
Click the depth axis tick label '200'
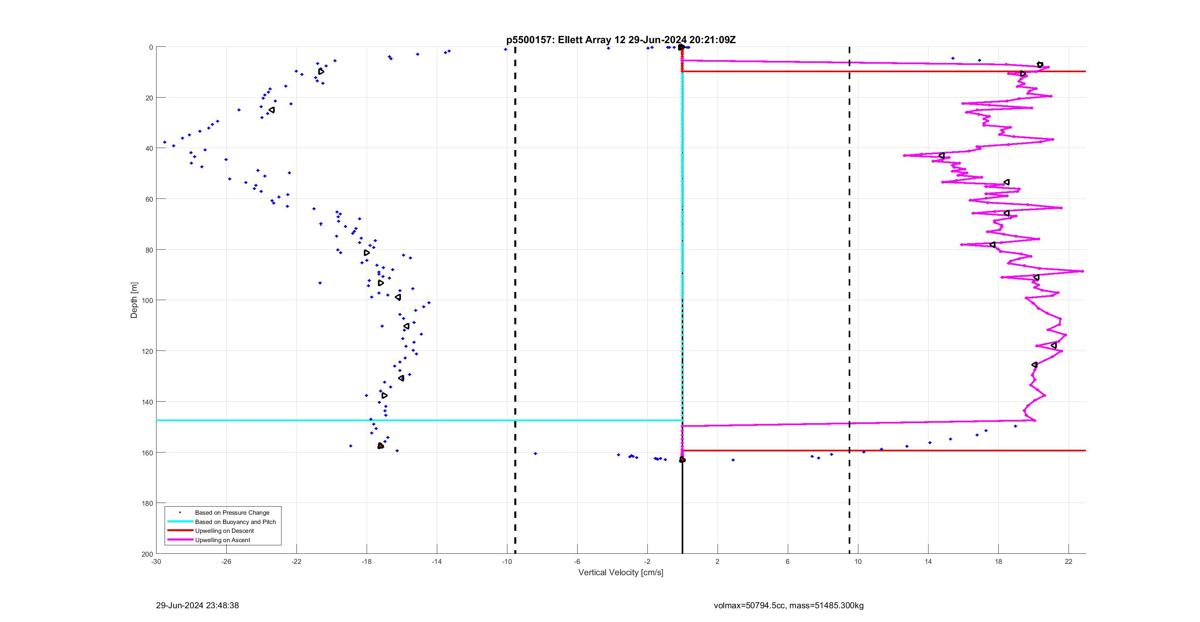[x=146, y=554]
